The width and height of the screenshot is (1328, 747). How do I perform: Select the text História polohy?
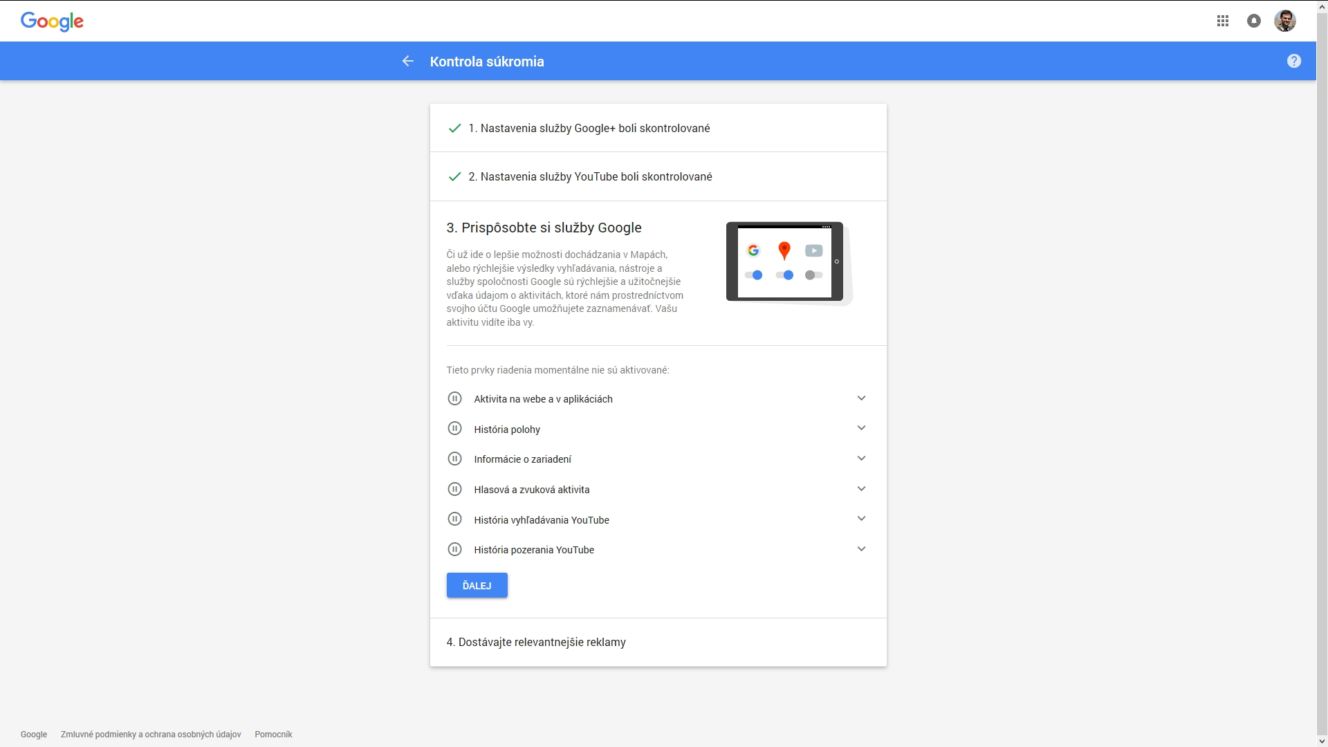pos(507,429)
